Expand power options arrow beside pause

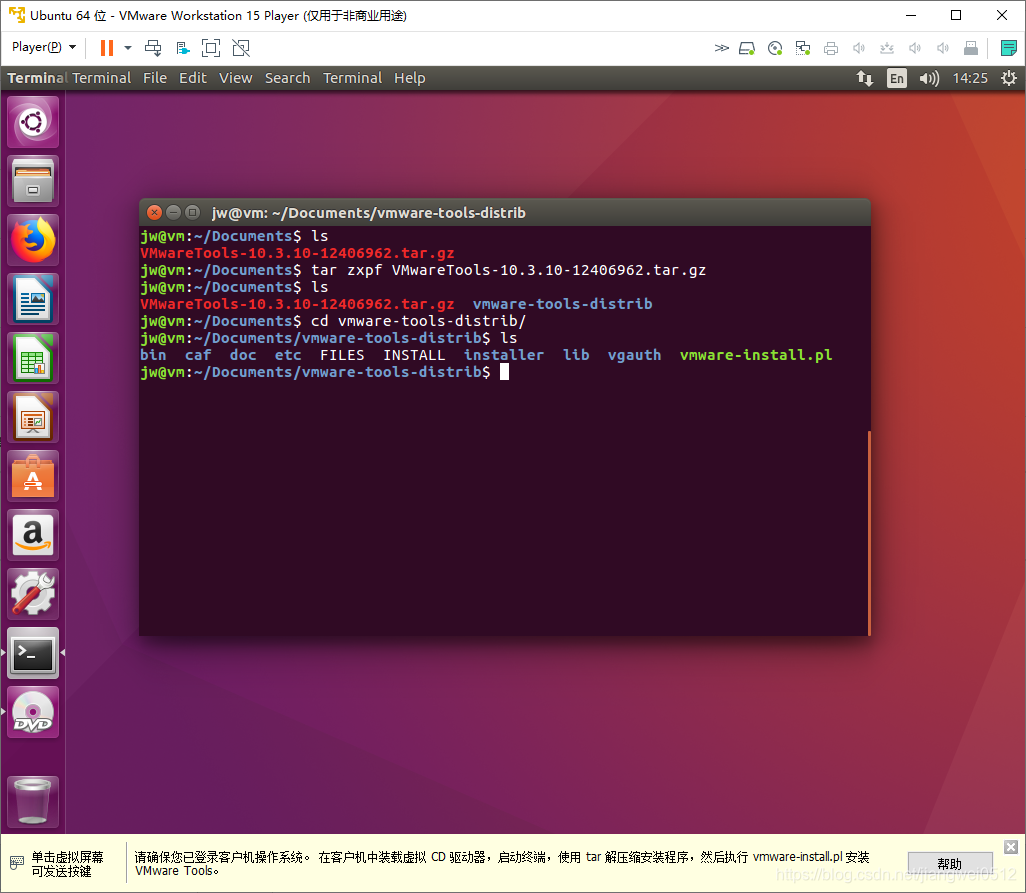click(128, 48)
